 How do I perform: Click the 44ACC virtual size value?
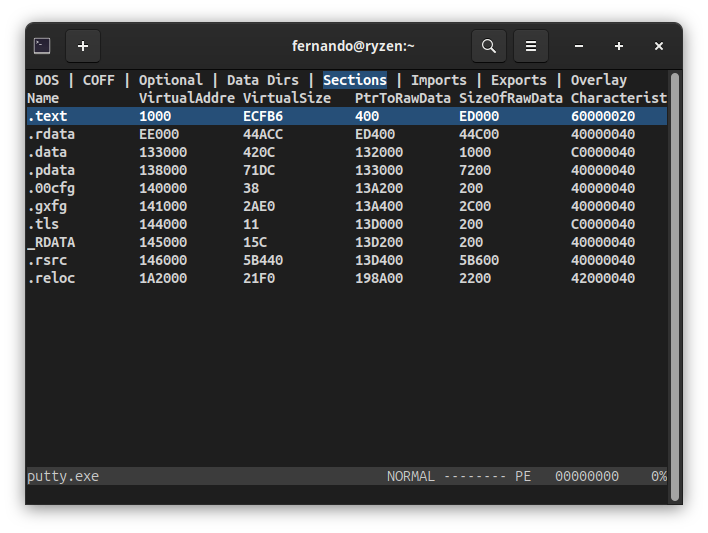pyautogui.click(x=263, y=134)
